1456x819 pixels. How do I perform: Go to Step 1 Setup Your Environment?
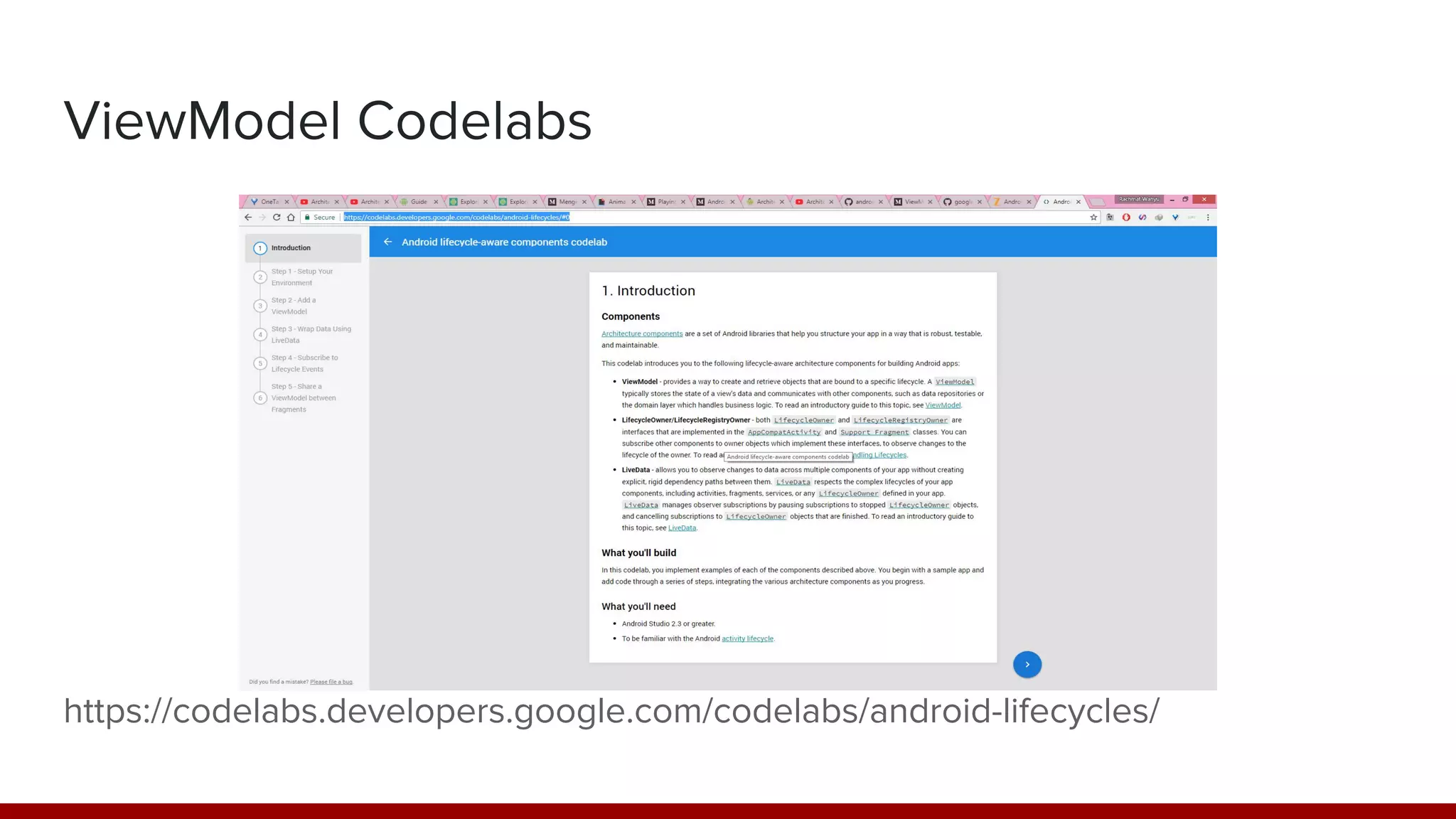point(301,277)
